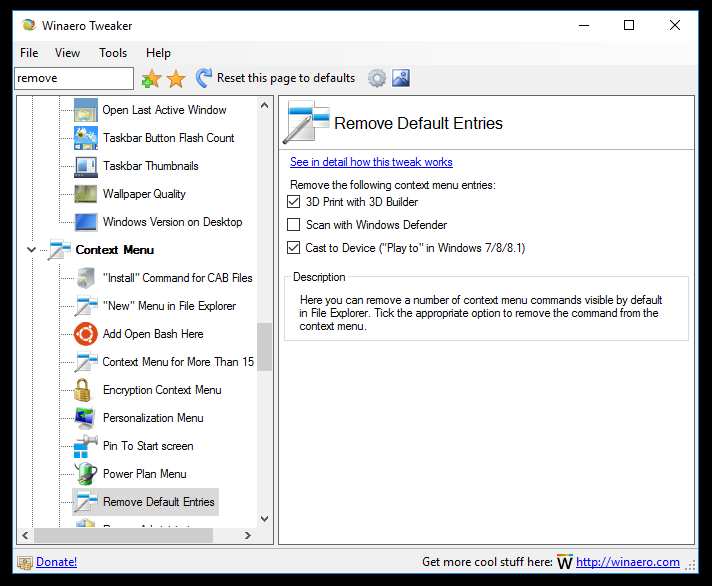This screenshot has height=586, width=712.
Task: Click the picture icon in toolbar
Action: click(x=401, y=78)
